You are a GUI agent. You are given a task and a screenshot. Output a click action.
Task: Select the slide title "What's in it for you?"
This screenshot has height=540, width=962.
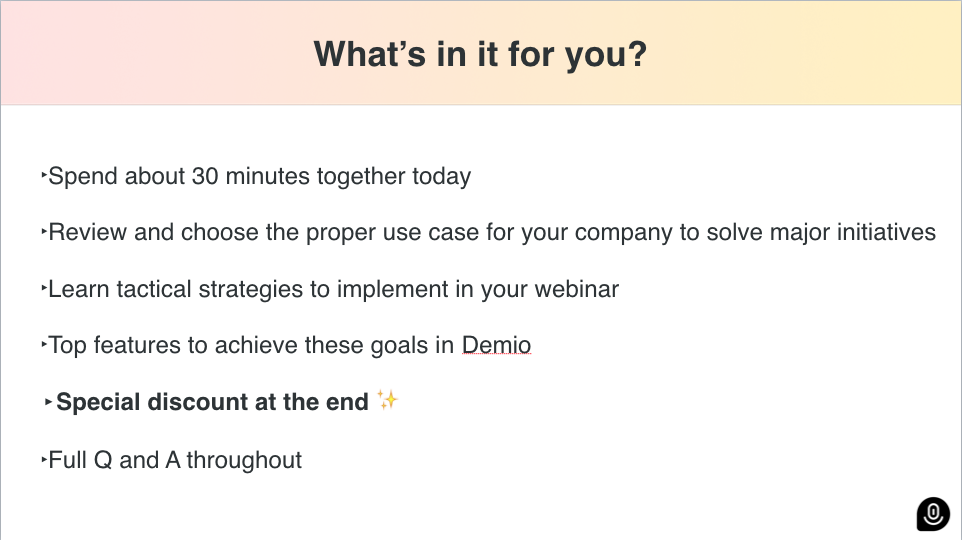480,54
